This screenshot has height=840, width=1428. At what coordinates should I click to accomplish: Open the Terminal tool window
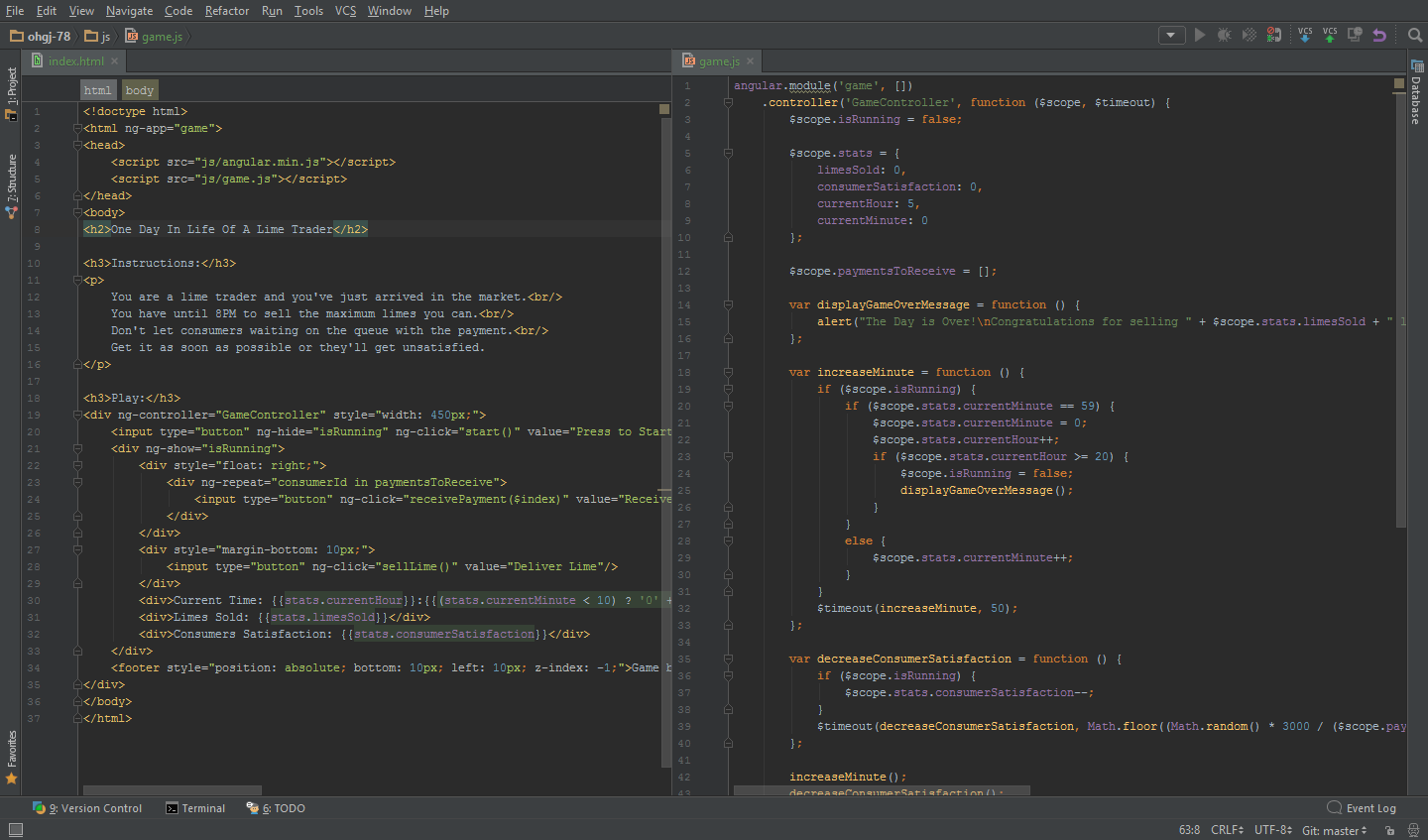tap(195, 808)
